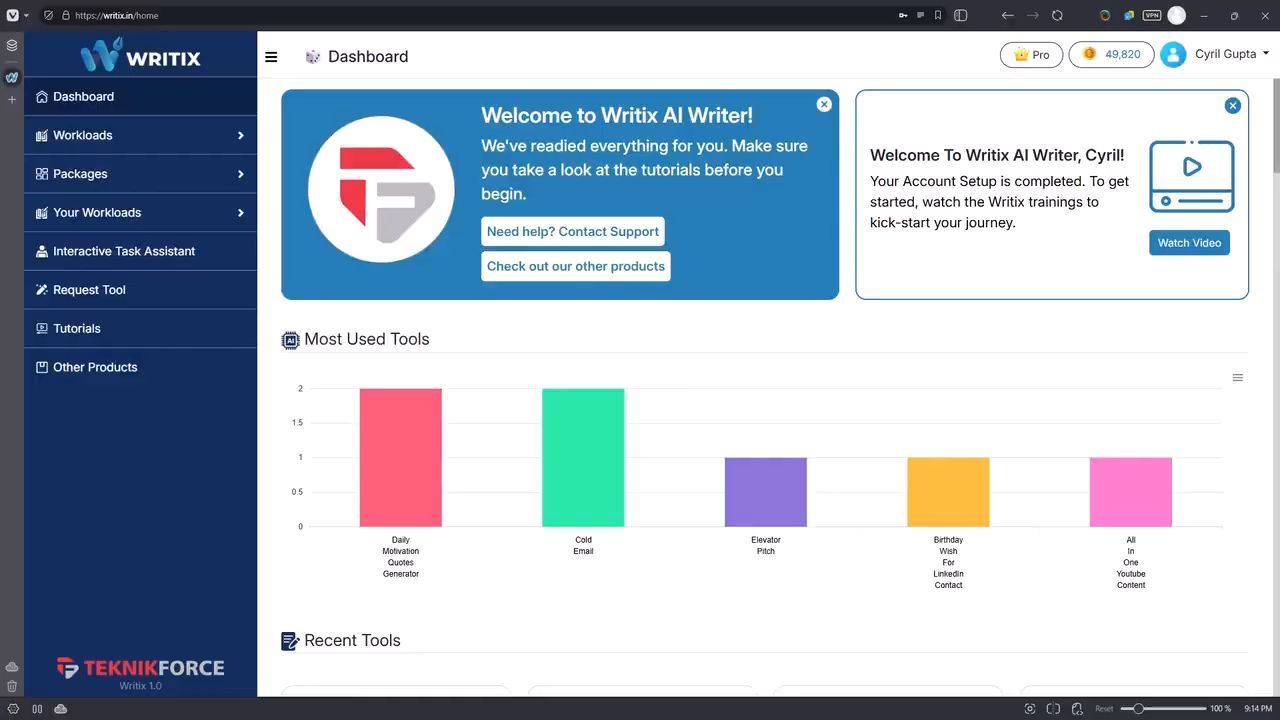
Task: Click the Writix web panel icon in browser sidebar
Action: point(12,77)
